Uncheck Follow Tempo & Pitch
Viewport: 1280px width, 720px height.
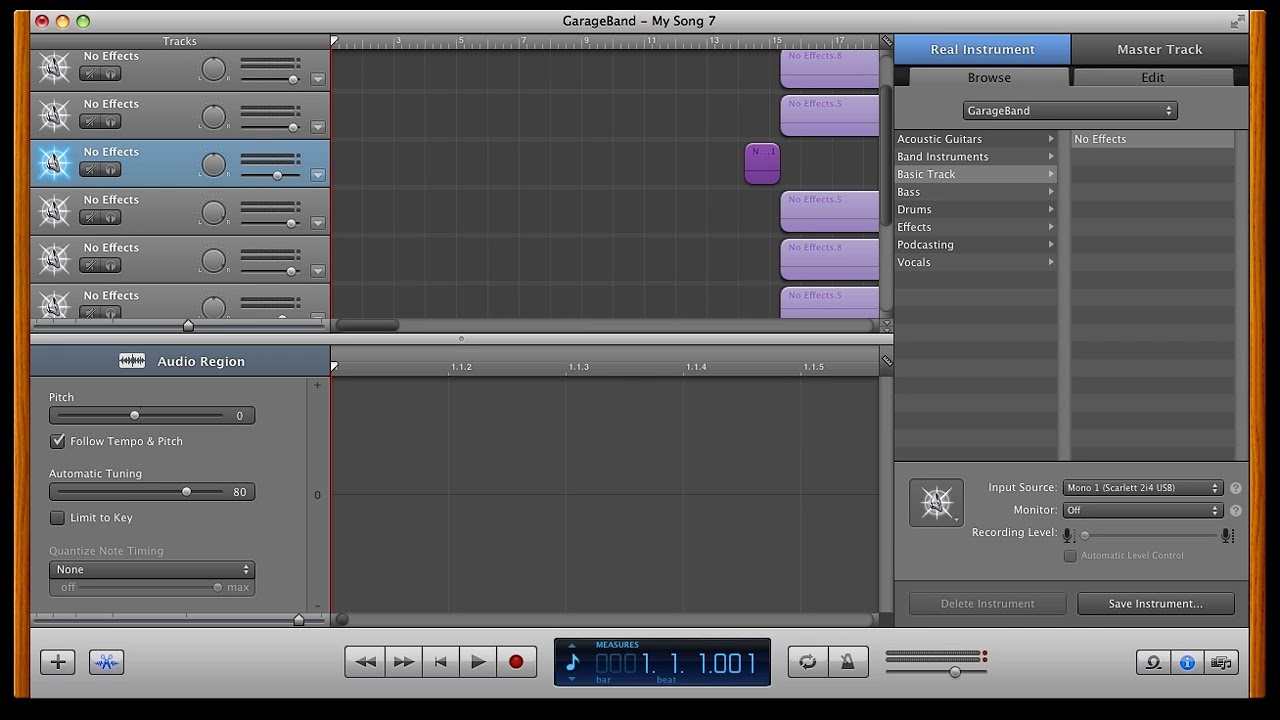point(58,441)
